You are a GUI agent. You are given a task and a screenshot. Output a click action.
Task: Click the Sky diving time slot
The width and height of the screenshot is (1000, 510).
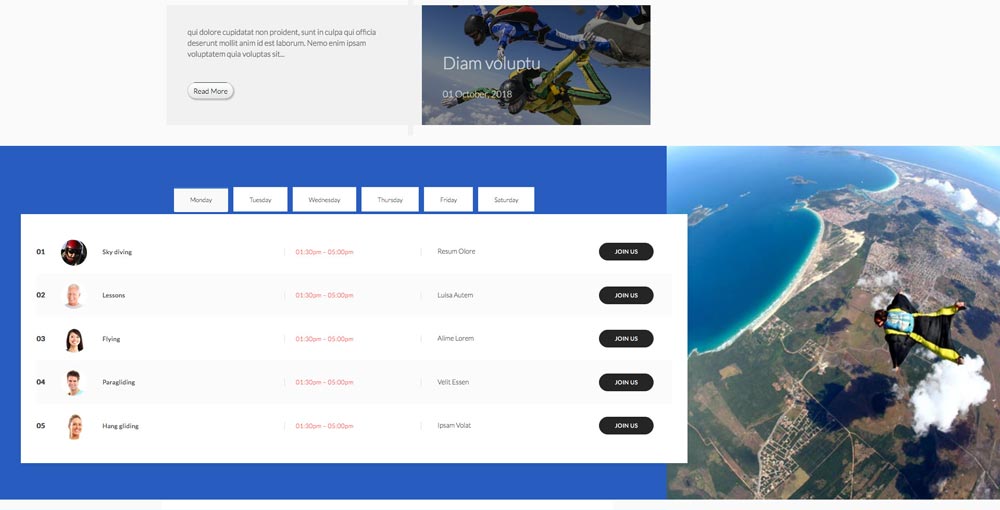click(x=324, y=252)
